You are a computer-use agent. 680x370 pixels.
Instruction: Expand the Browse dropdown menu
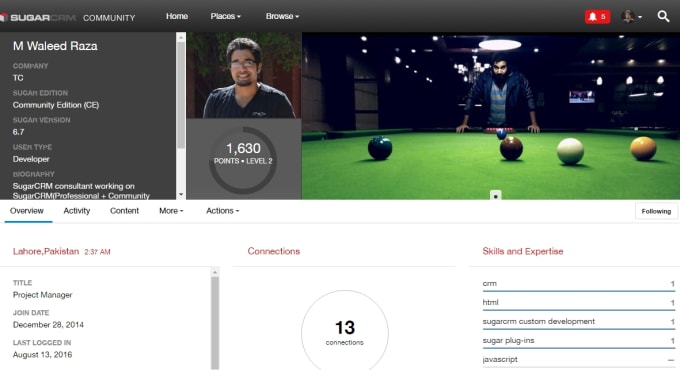tap(282, 16)
